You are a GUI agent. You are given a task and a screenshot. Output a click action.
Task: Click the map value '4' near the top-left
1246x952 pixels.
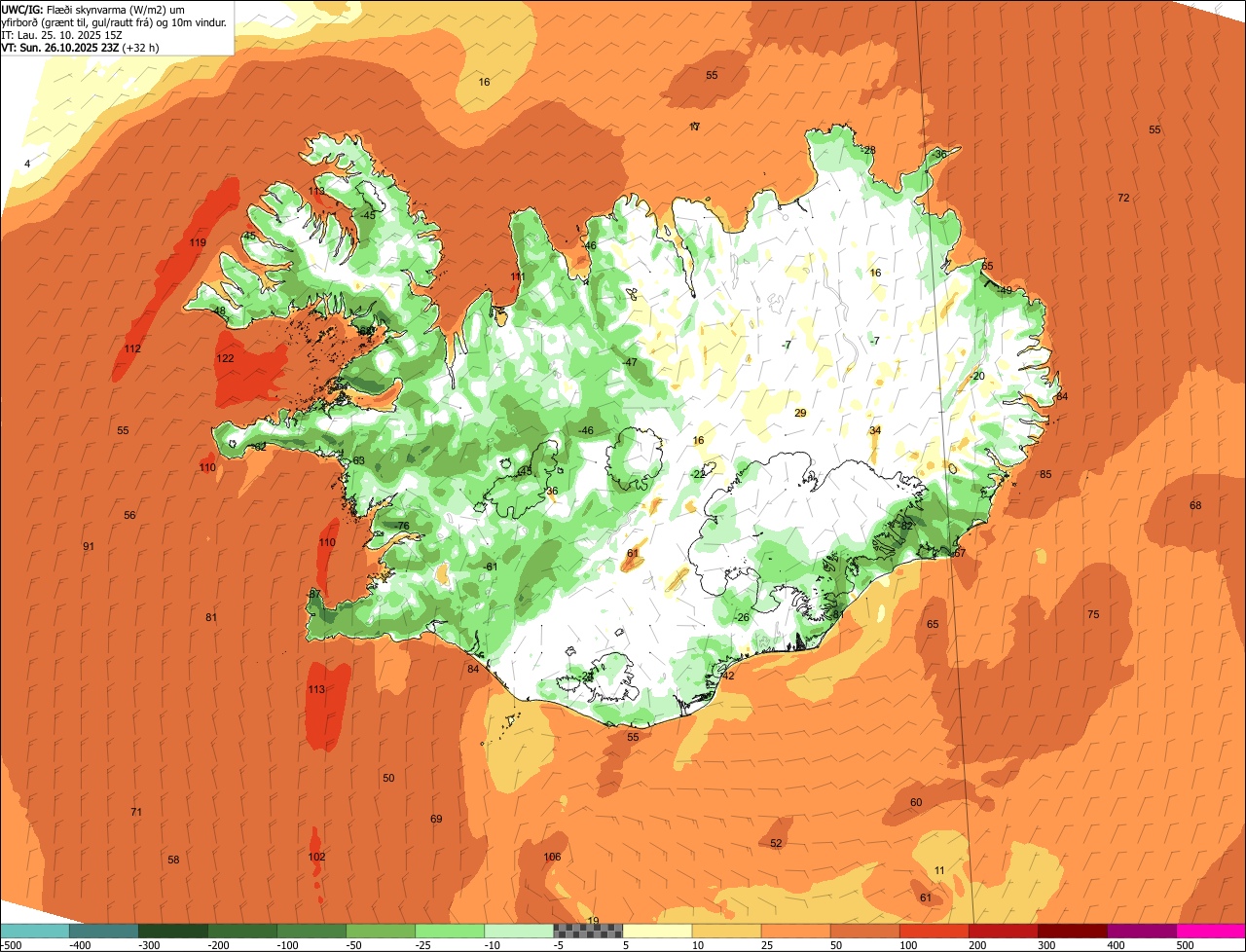tap(27, 164)
